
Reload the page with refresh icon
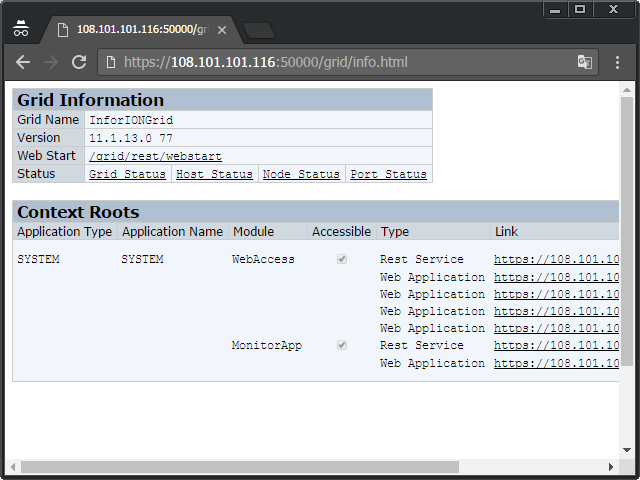pyautogui.click(x=78, y=62)
